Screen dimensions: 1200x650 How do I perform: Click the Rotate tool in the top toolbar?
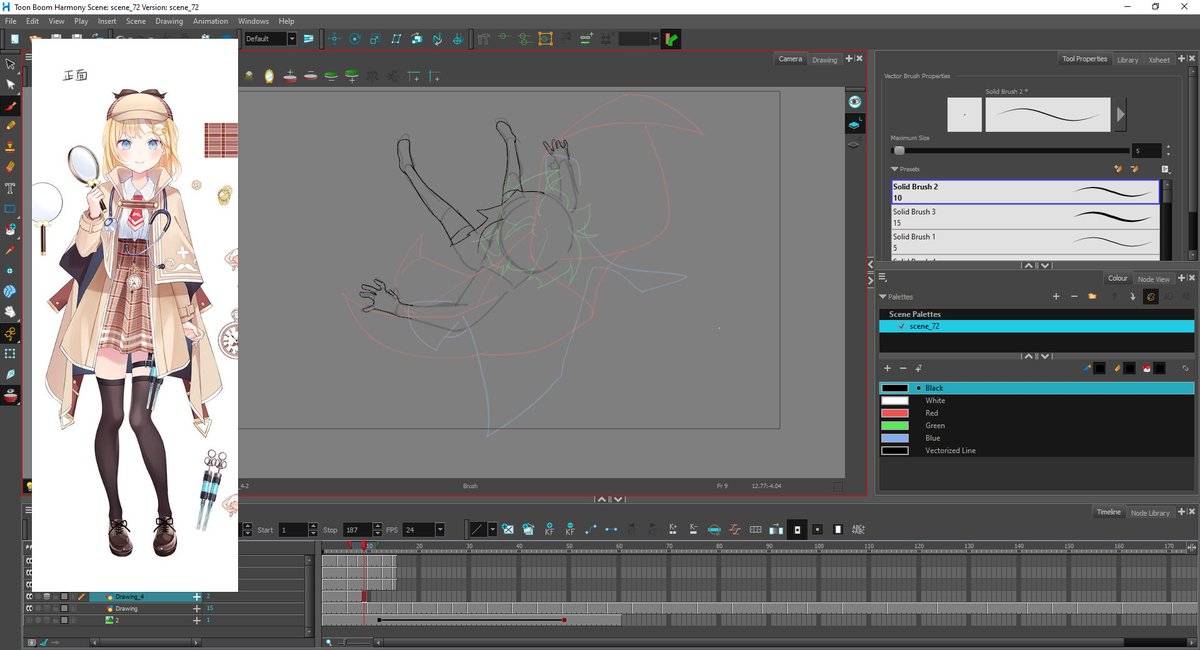tap(354, 39)
